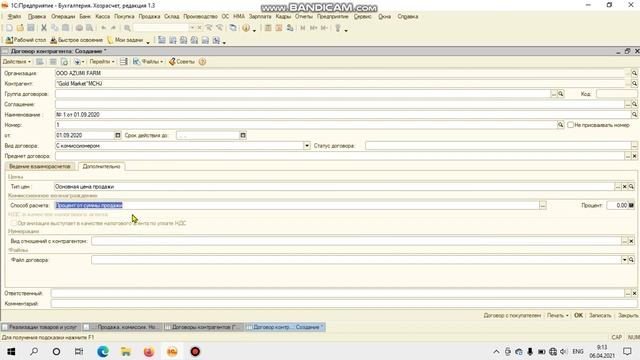Switch to Реализация товаров и услуг window tab
640x360 pixels.
(x=40, y=327)
